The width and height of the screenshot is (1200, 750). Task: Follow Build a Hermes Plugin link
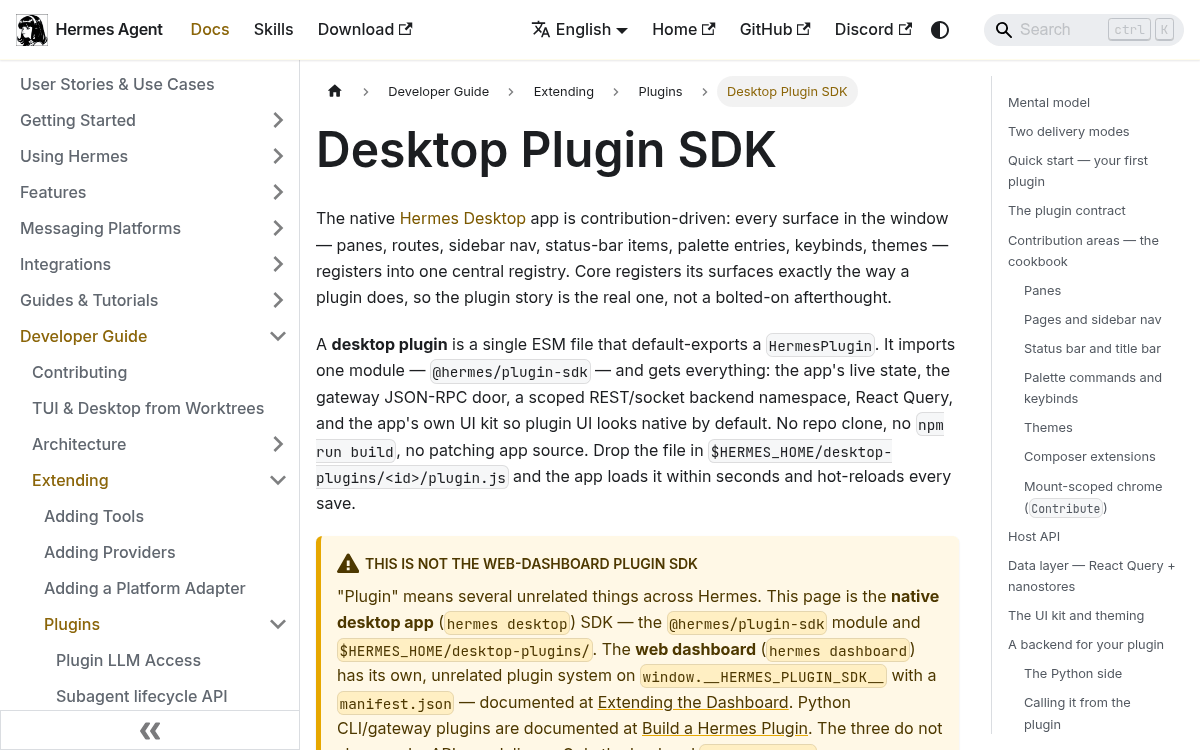pyautogui.click(x=725, y=728)
